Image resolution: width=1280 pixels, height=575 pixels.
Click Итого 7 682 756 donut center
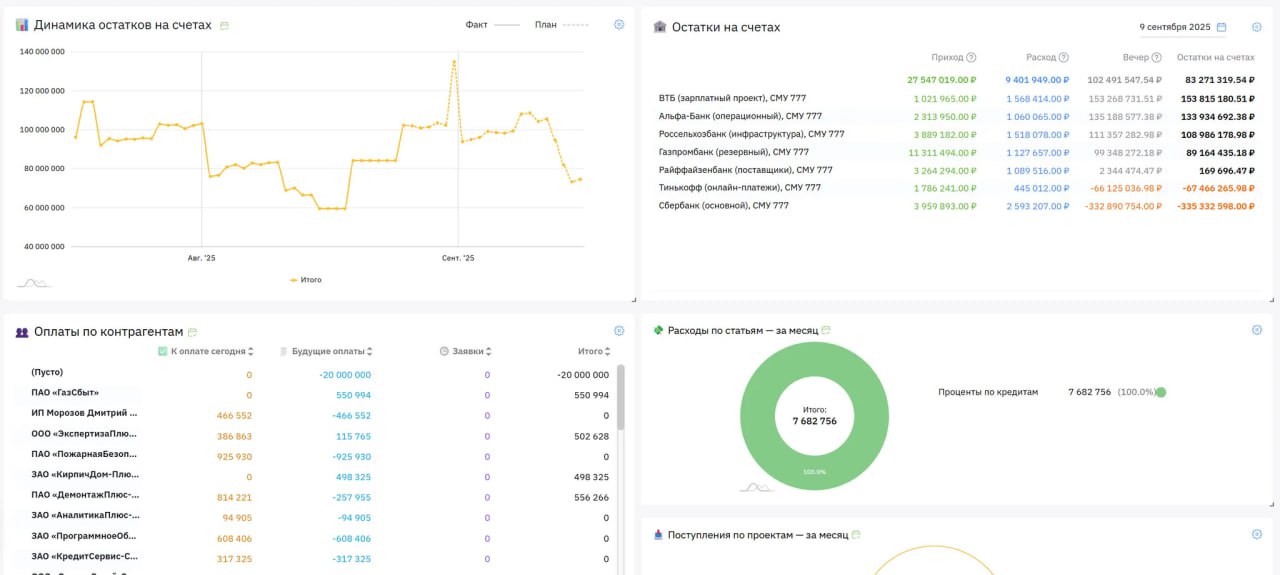(814, 415)
